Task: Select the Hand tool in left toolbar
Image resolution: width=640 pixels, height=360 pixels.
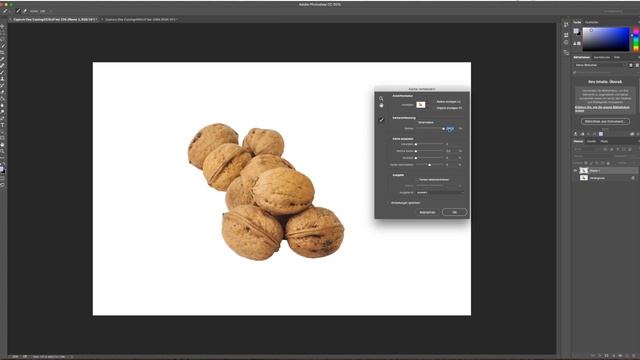Action: point(2,144)
